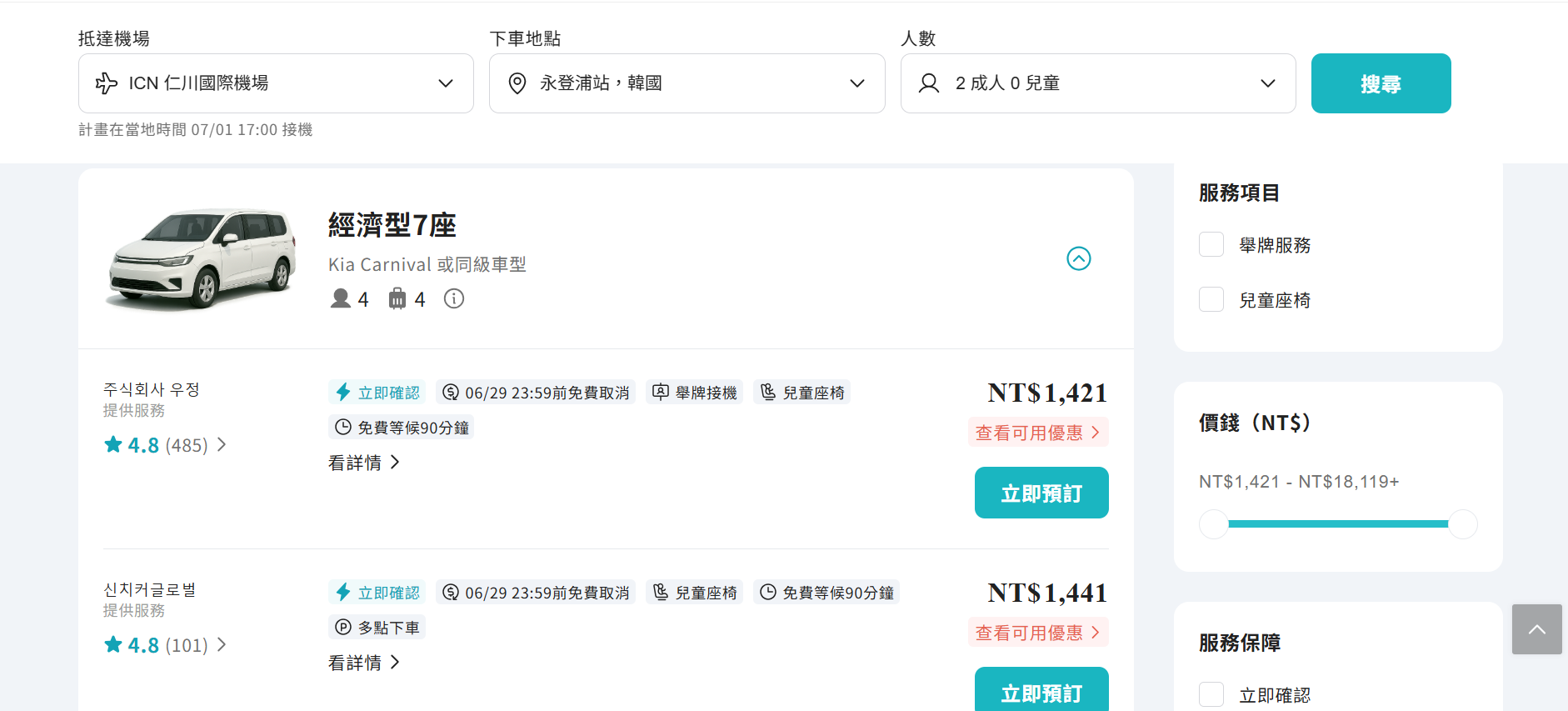1568x711 pixels.
Task: Click 查看可用優惠 under NT$1,421
Action: click(x=1038, y=433)
